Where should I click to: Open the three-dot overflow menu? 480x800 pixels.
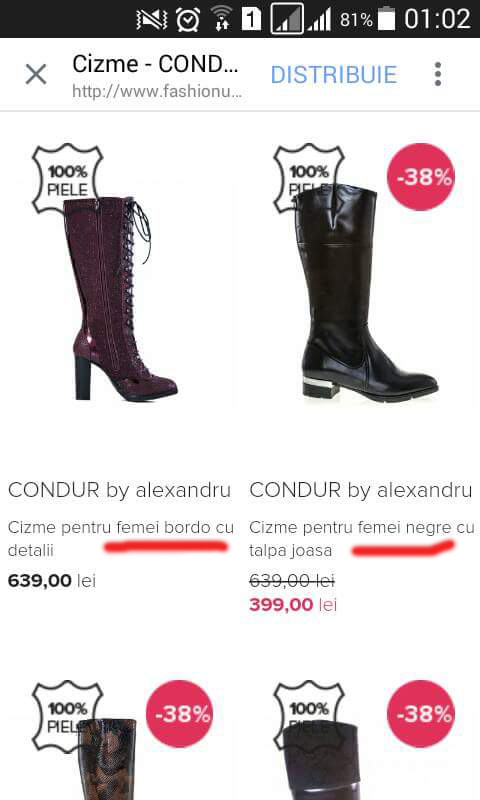point(437,74)
